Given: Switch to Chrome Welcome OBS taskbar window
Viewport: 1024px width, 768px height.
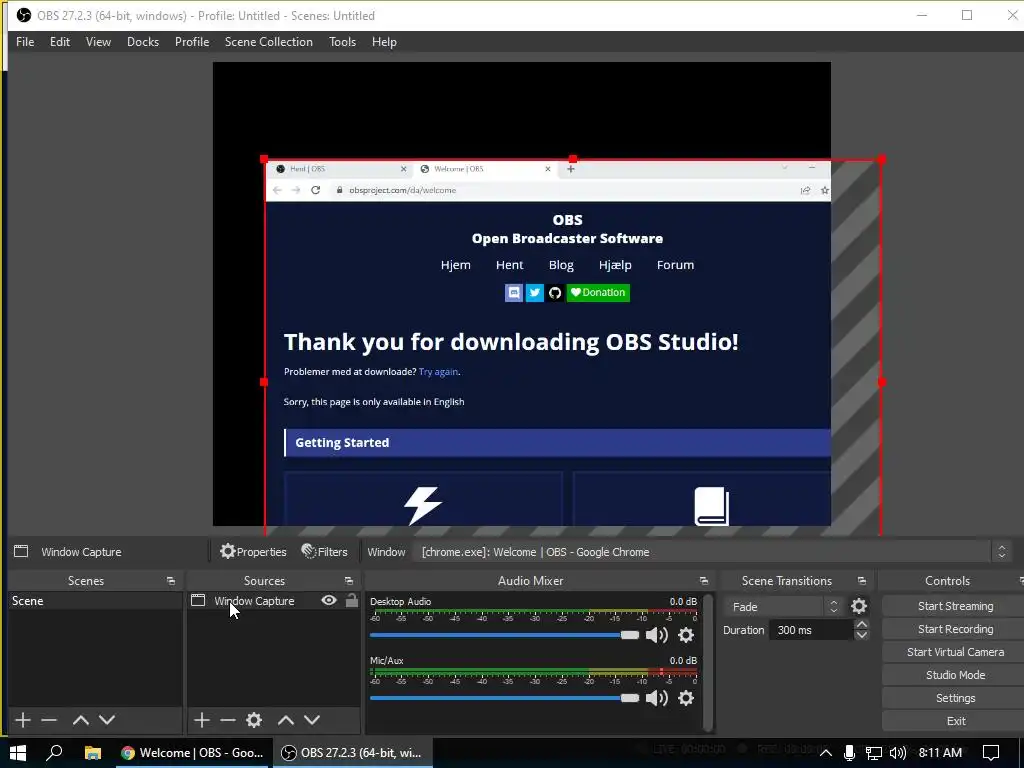Looking at the screenshot, I should tap(193, 753).
